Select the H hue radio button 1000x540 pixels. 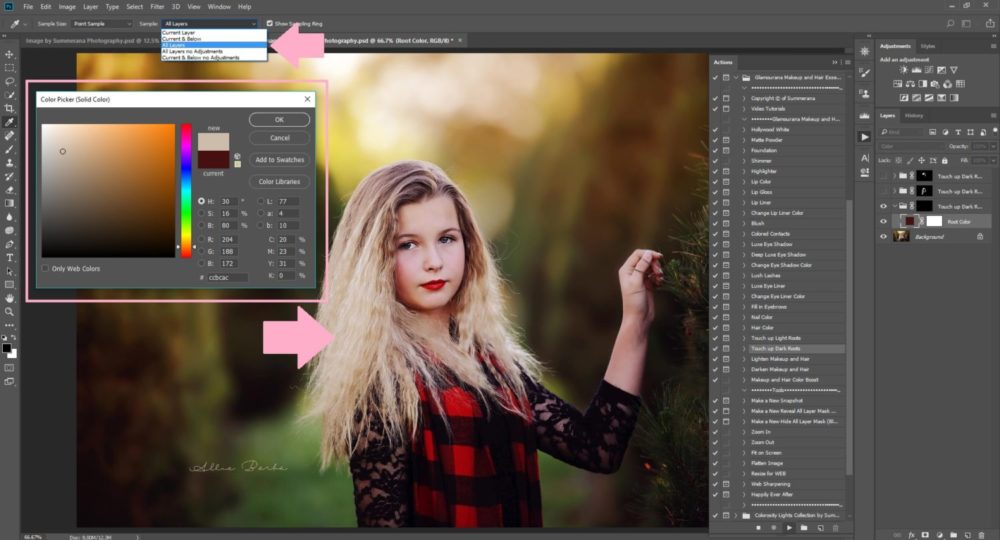point(202,201)
